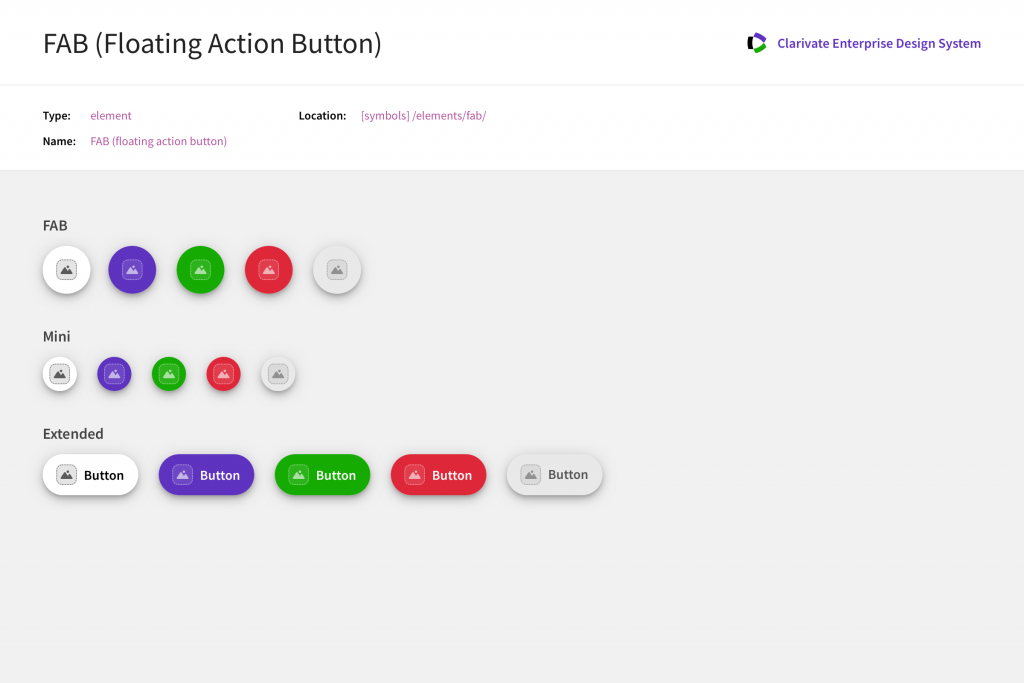Open Clarivate Enterprise Design System link
The image size is (1024, 683).
point(878,44)
